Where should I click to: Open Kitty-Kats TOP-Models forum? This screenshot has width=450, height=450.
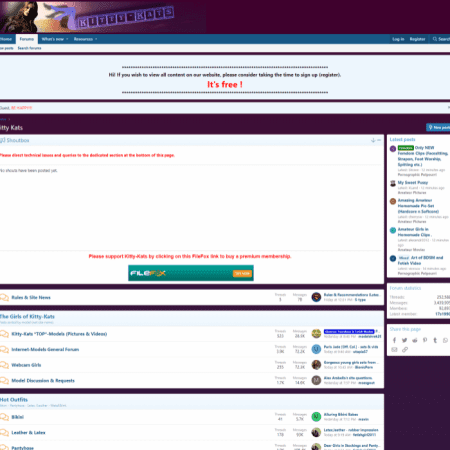click(59, 334)
